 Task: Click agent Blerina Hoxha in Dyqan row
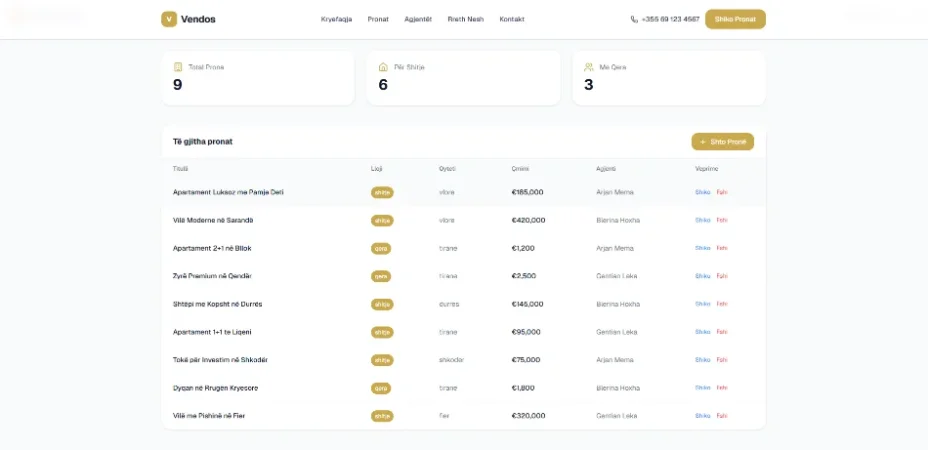point(618,388)
